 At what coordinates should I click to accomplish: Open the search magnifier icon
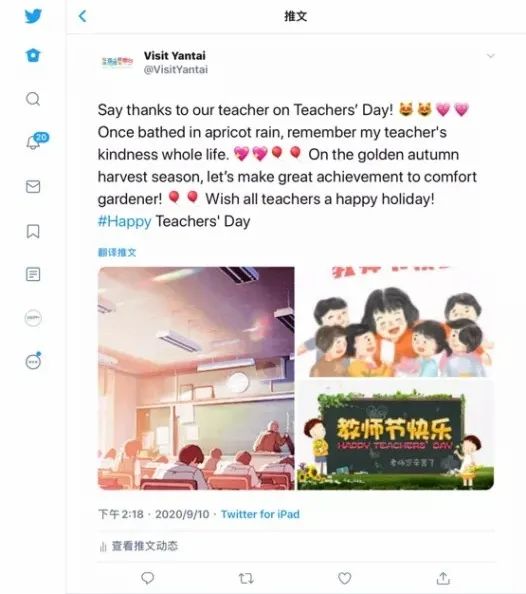(33, 99)
